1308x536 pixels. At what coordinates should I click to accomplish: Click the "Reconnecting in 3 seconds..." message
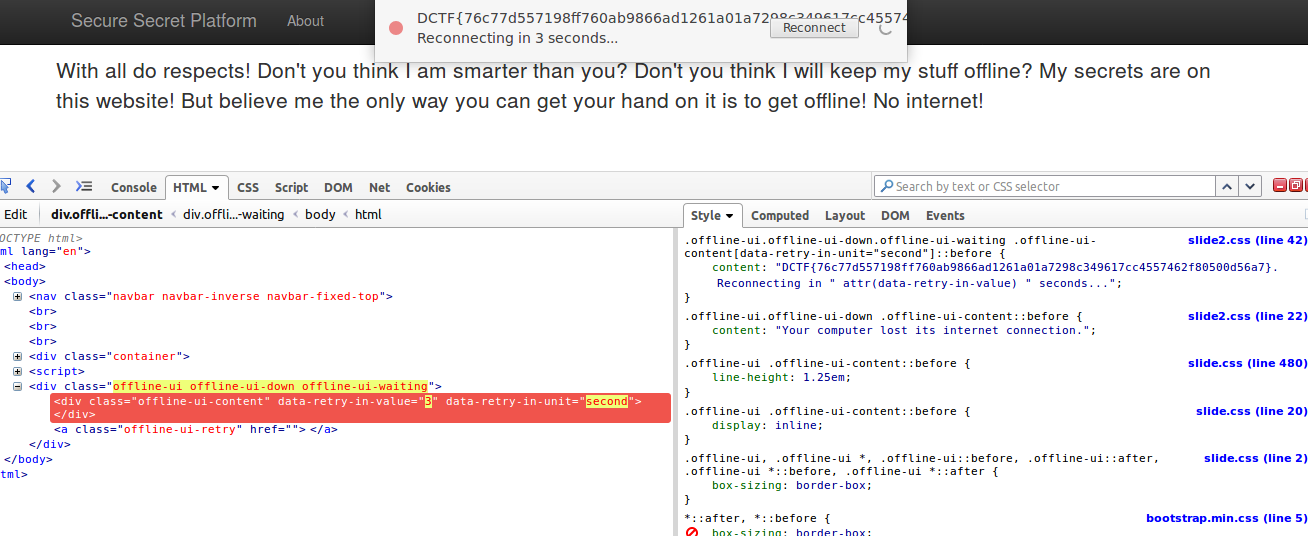(517, 38)
